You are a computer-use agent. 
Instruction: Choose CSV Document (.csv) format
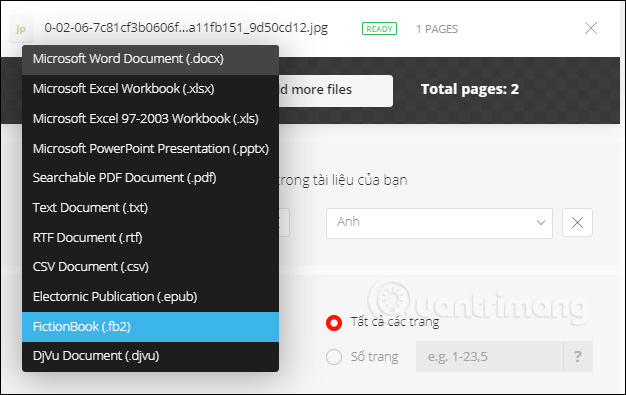click(150, 267)
